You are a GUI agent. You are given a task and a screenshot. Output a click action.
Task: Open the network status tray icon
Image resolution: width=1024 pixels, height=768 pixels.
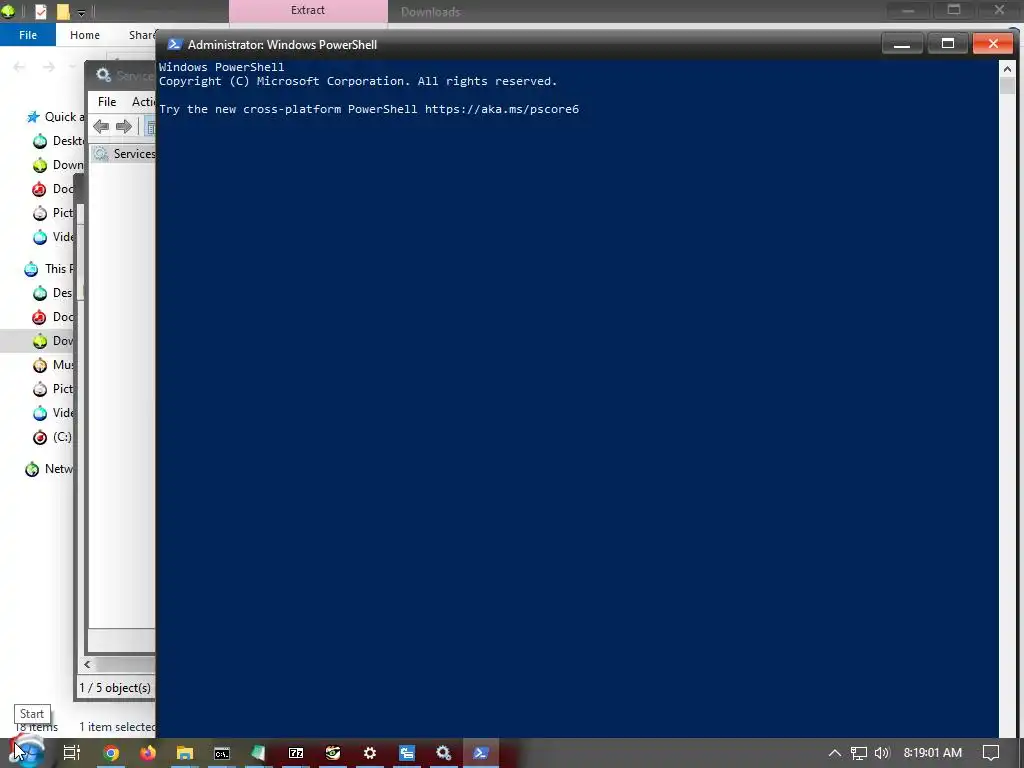pyautogui.click(x=858, y=753)
